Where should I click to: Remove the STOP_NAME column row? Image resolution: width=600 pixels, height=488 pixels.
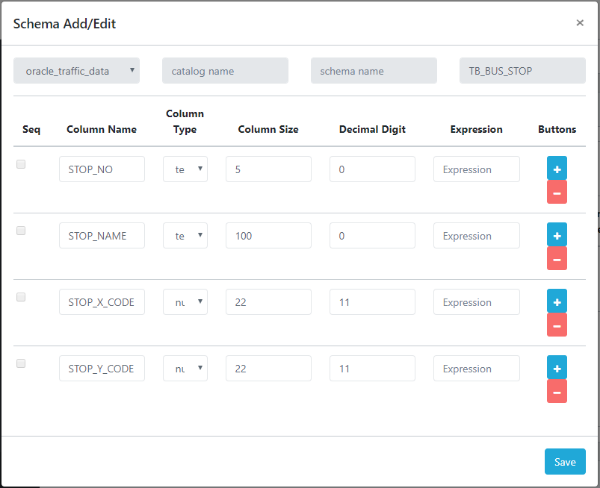557,258
